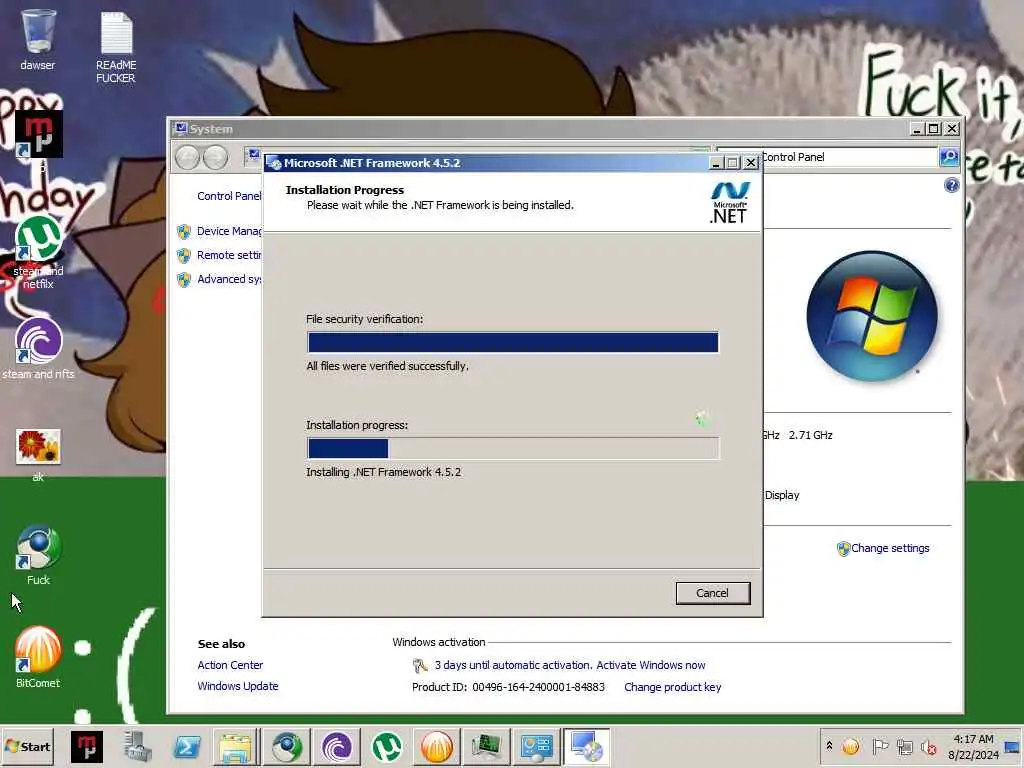Image resolution: width=1024 pixels, height=768 pixels.
Task: Click the Installation progress bar
Action: 513,449
